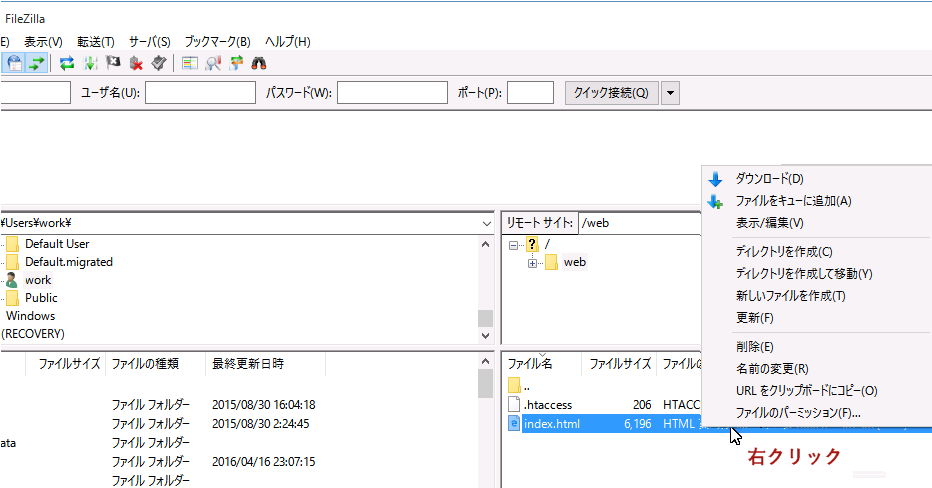This screenshot has height=488, width=932.
Task: Click the blue download arrow icon in context menu
Action: click(715, 180)
